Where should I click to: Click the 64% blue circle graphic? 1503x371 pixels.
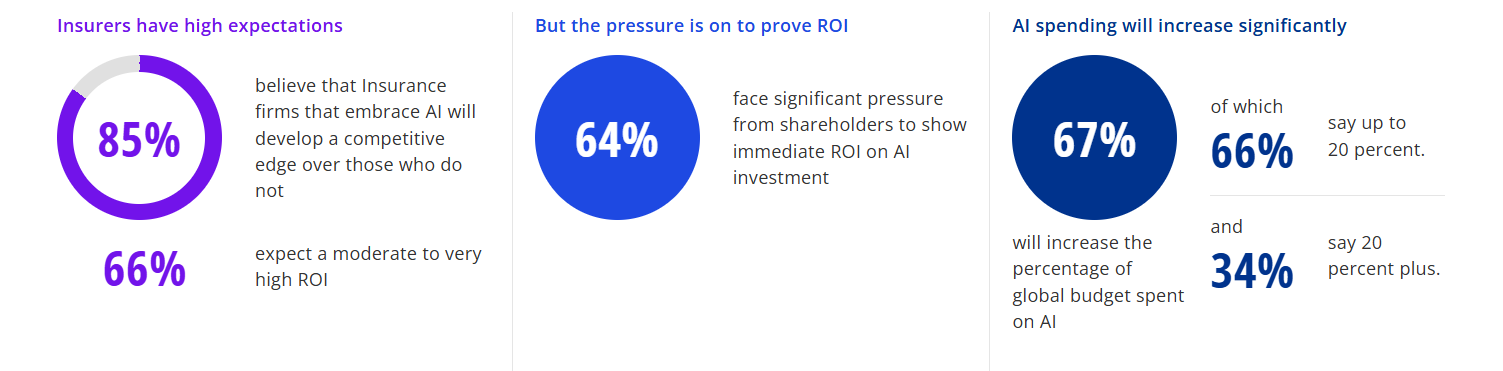pos(617,138)
